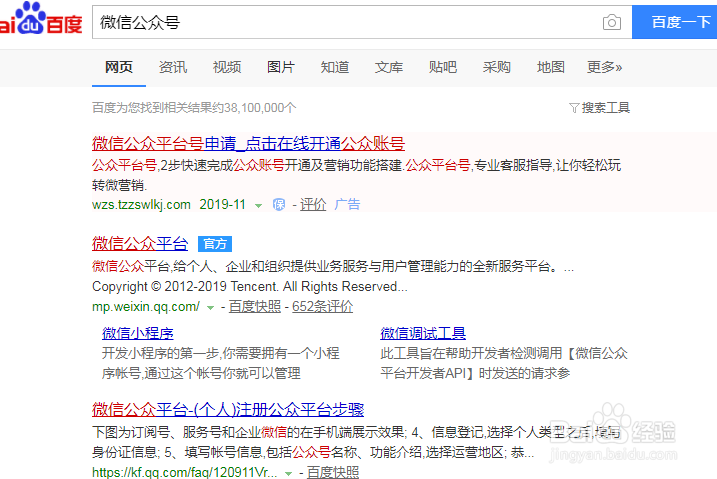The height and width of the screenshot is (479, 717).
Task: Open 搜索工具 search tools
Action: (605, 108)
